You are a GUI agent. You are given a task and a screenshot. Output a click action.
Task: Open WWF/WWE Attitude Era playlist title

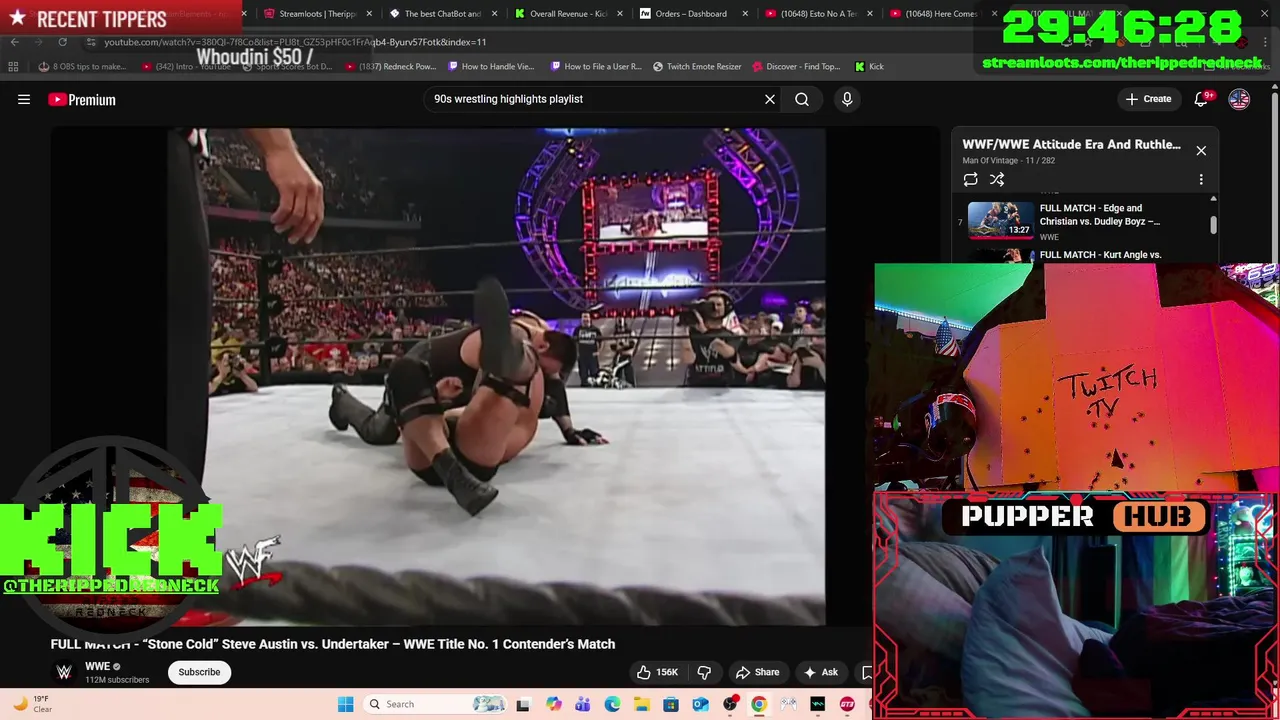pos(1071,144)
